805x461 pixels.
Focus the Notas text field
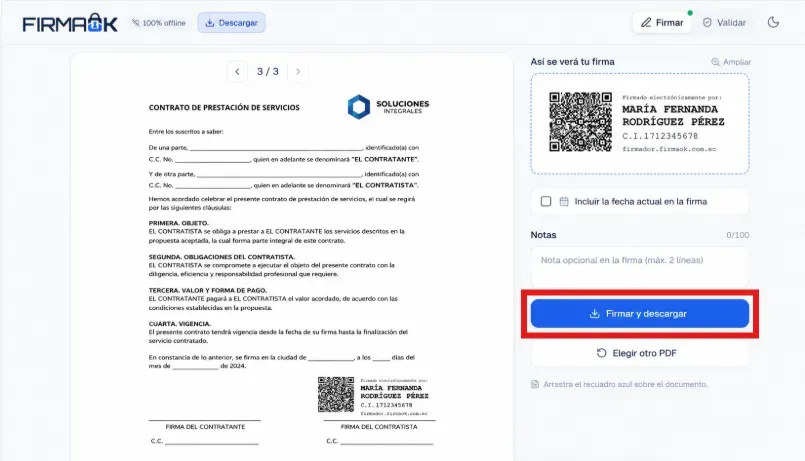640,266
